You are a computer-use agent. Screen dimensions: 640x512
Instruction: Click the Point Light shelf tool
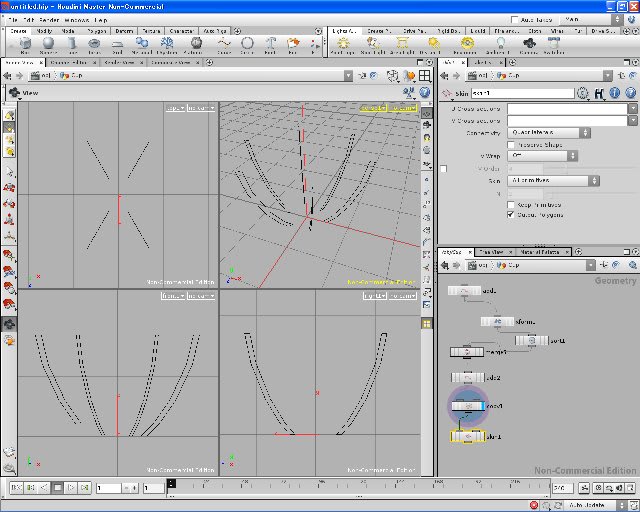[342, 45]
